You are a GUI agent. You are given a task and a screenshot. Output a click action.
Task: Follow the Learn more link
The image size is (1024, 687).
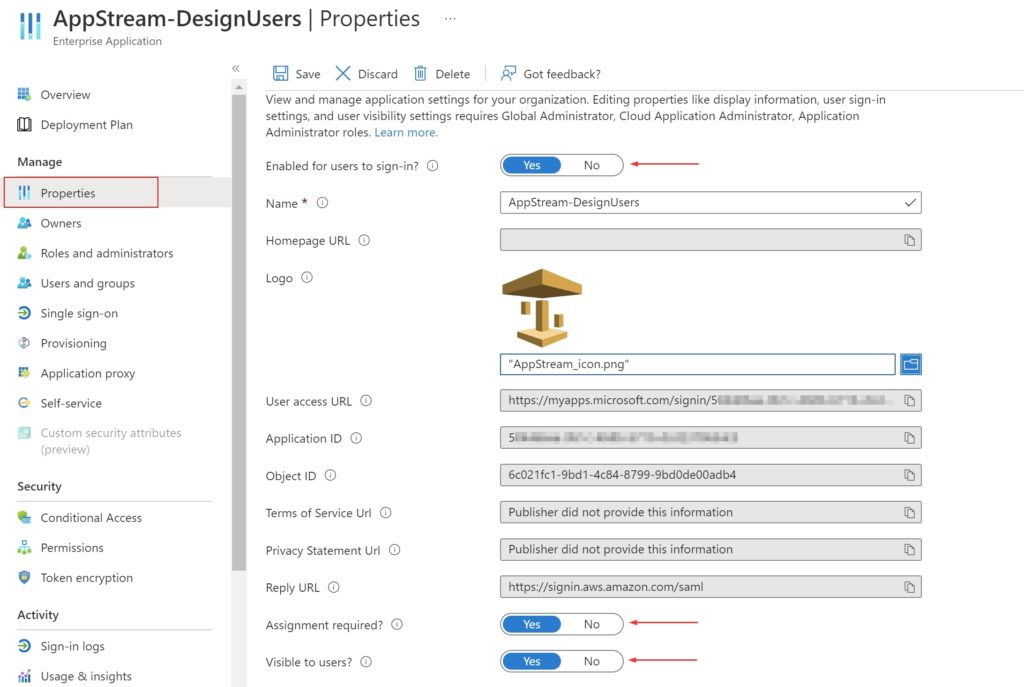click(x=406, y=133)
